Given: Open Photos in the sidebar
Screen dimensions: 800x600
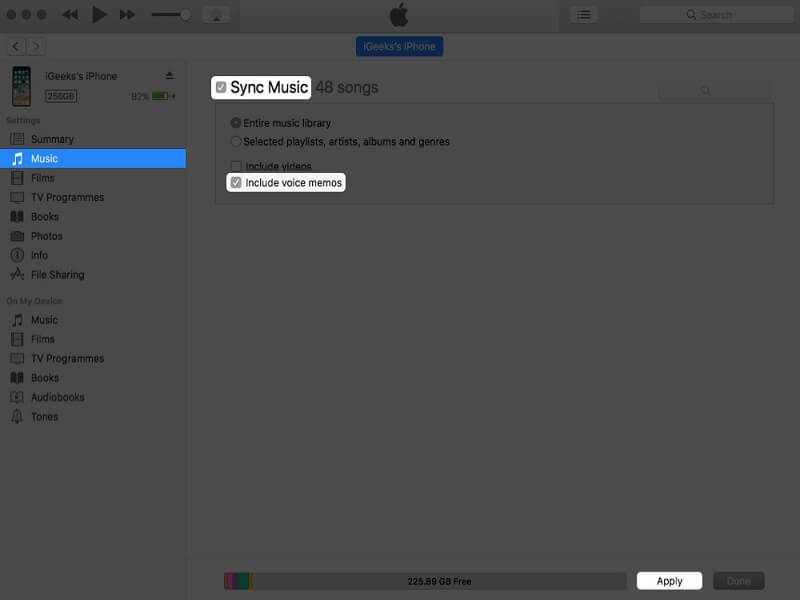Looking at the screenshot, I should click(x=93, y=236).
